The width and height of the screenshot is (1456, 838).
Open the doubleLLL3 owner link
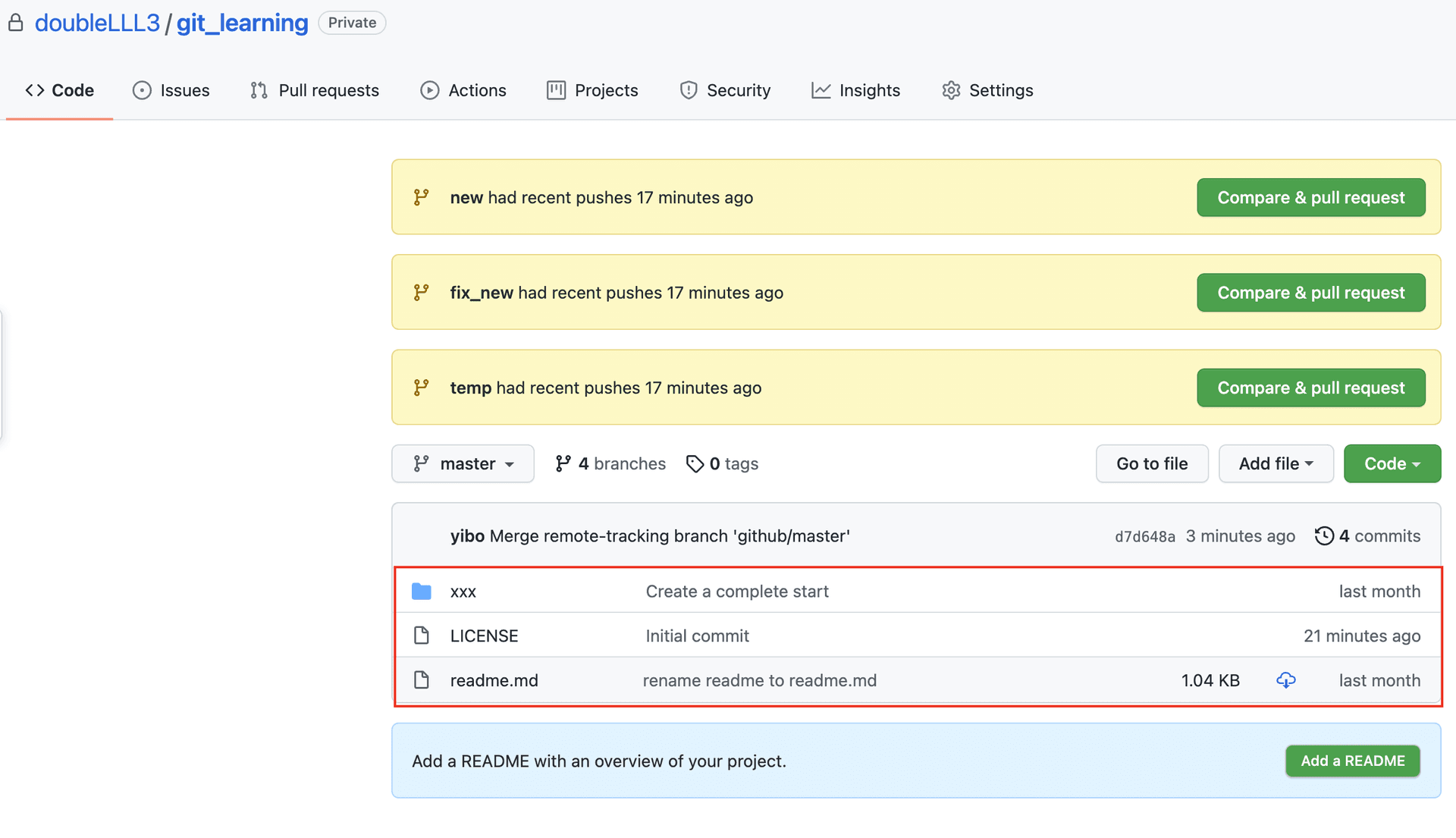(97, 23)
